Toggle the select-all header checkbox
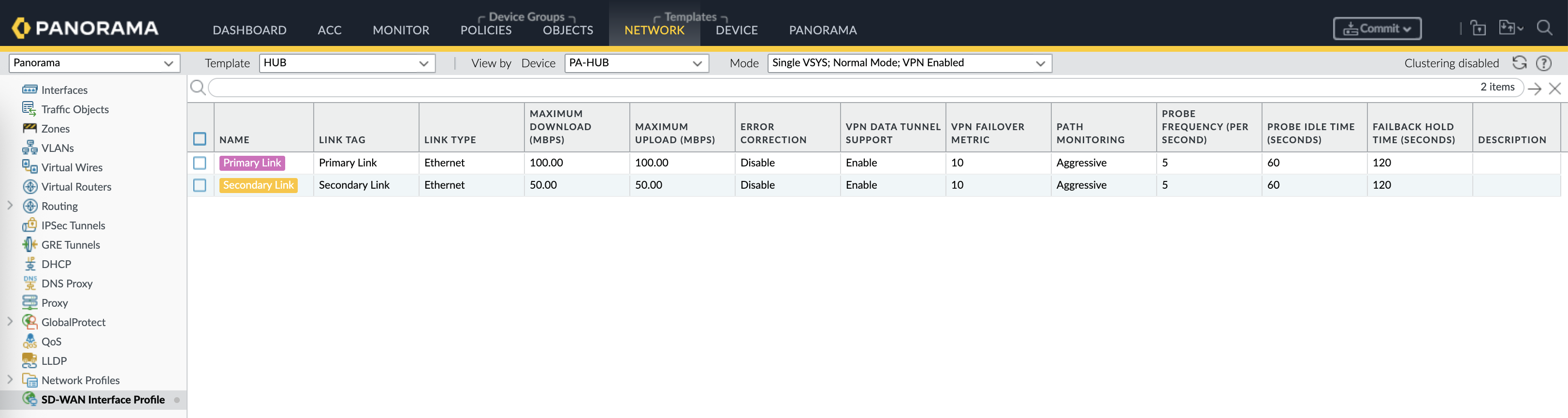 (200, 139)
